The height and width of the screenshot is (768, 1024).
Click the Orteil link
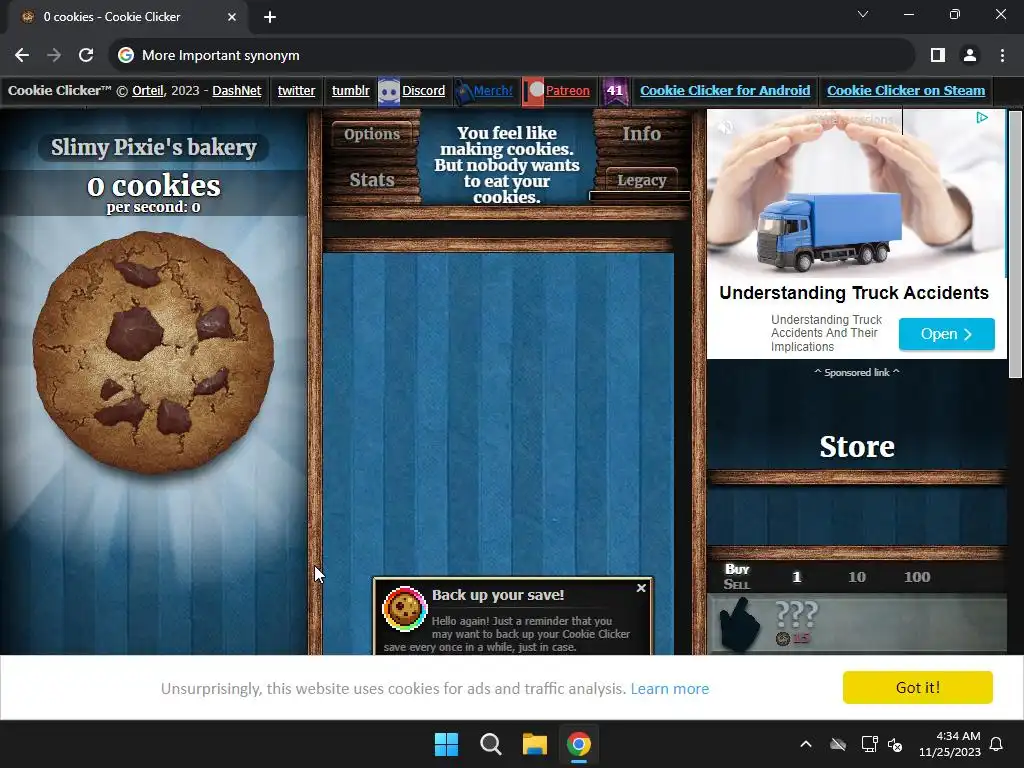148,91
